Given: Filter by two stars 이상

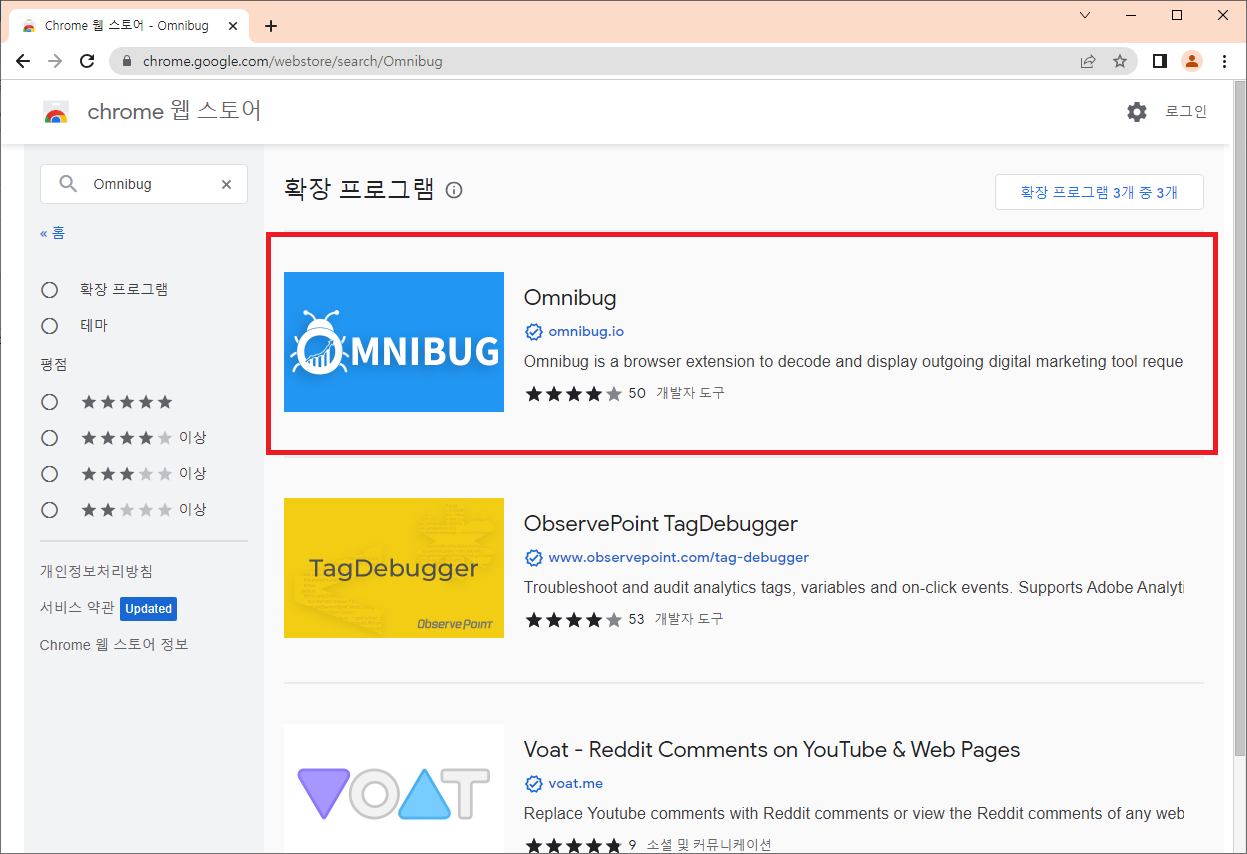Looking at the screenshot, I should coord(50,510).
